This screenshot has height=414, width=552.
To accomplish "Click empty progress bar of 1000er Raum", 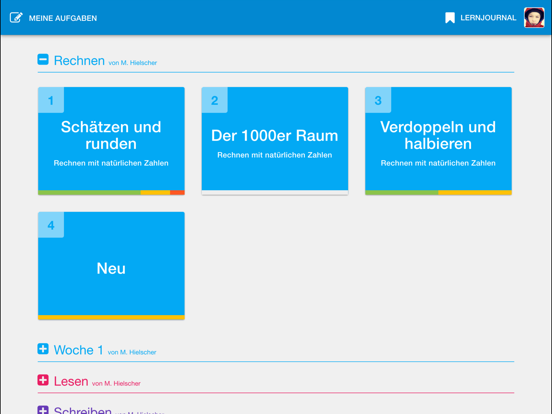I will (x=275, y=193).
